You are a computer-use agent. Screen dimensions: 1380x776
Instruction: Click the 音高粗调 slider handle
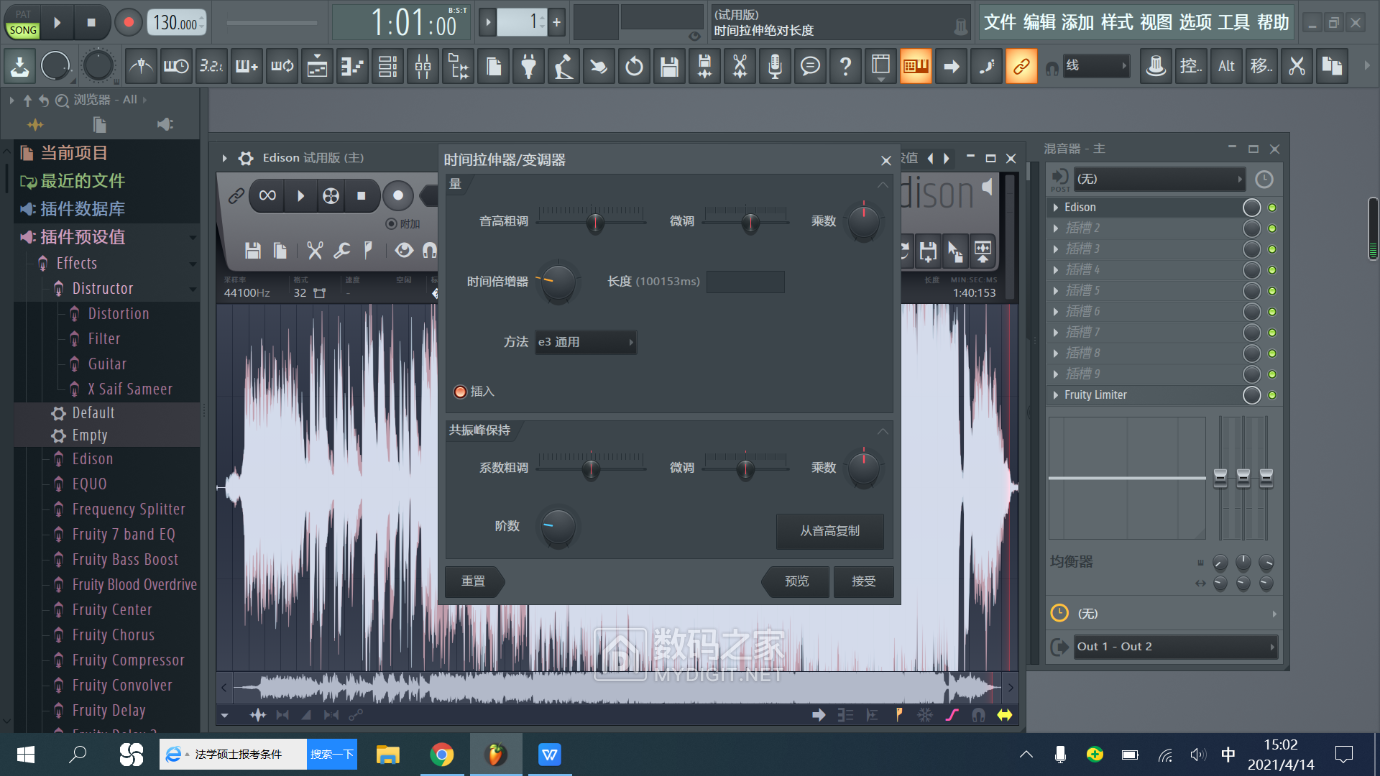595,222
